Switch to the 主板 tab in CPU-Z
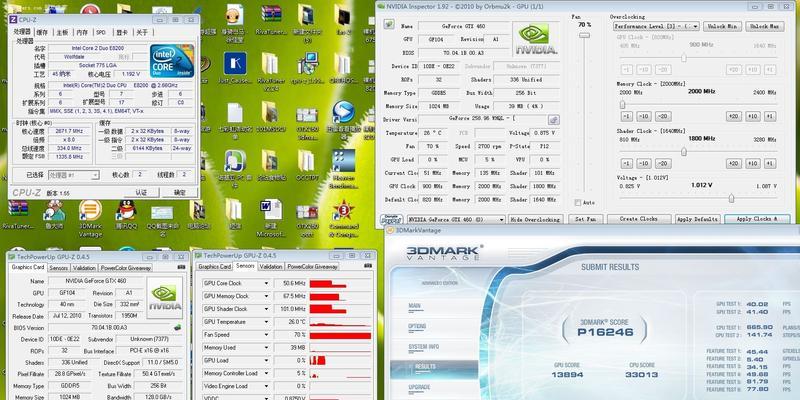Image resolution: width=800 pixels, height=400 pixels. click(62, 32)
